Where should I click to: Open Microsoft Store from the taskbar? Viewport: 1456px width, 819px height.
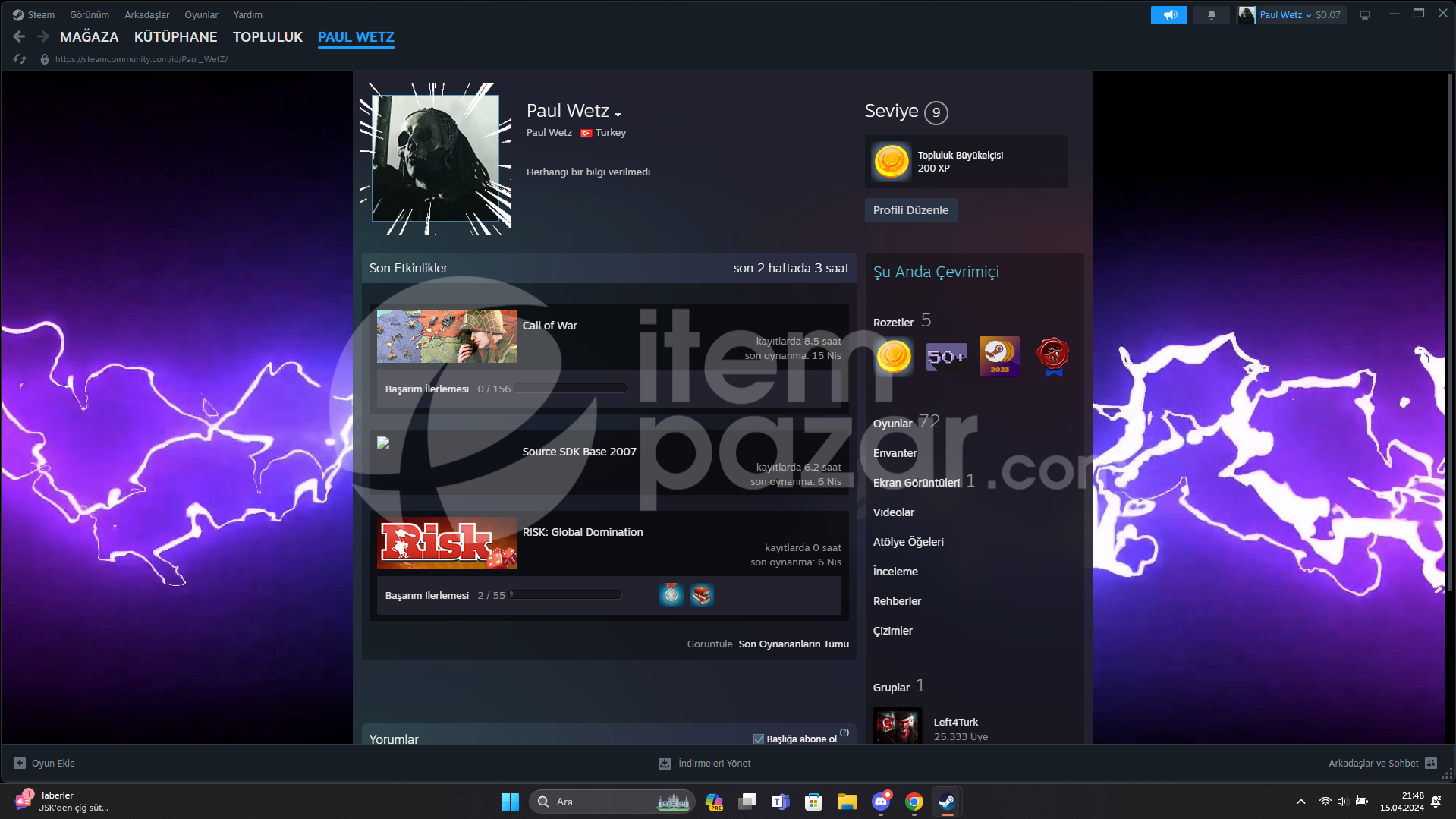814,802
